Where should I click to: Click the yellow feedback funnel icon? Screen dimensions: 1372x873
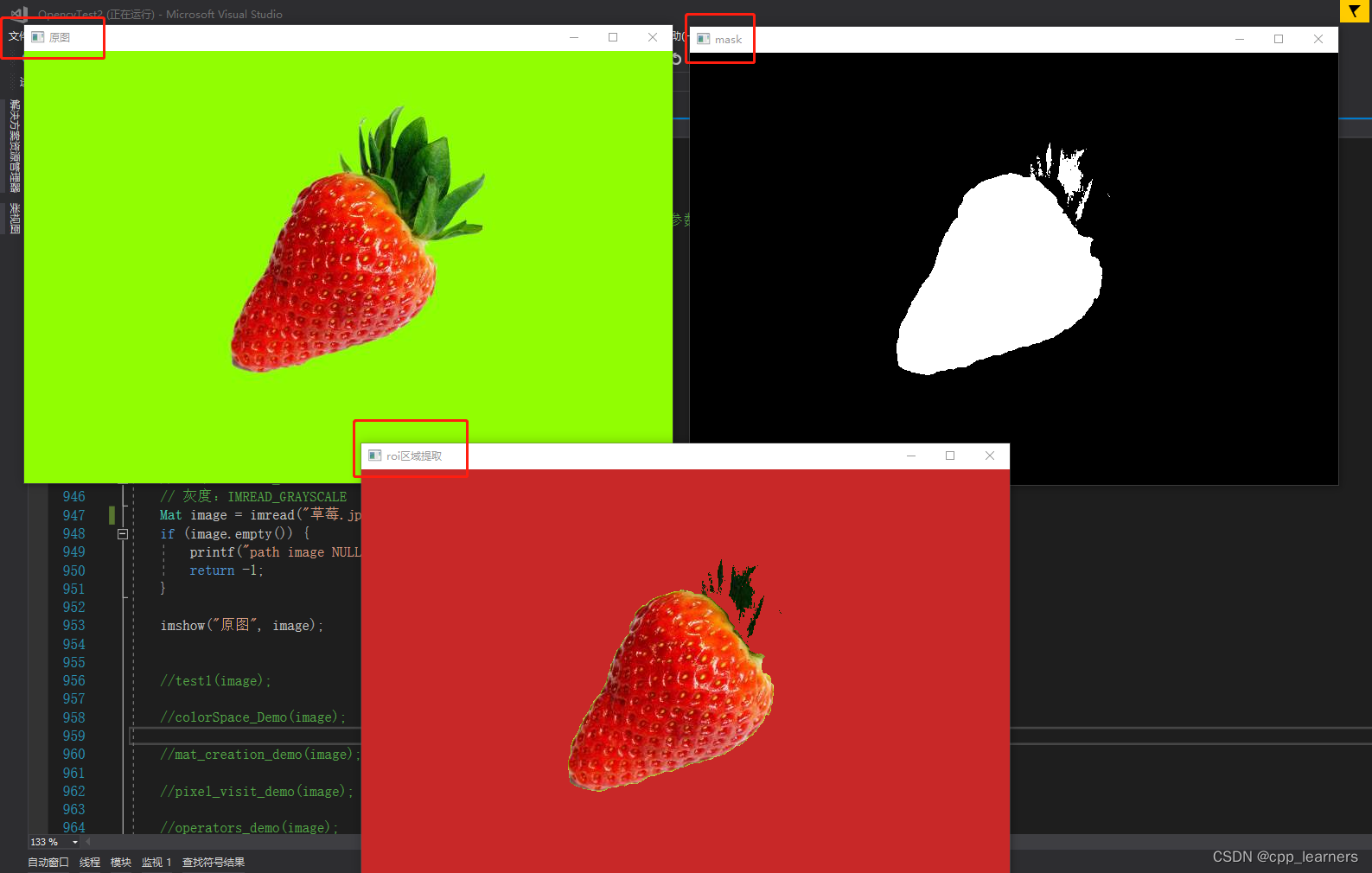pos(1354,10)
